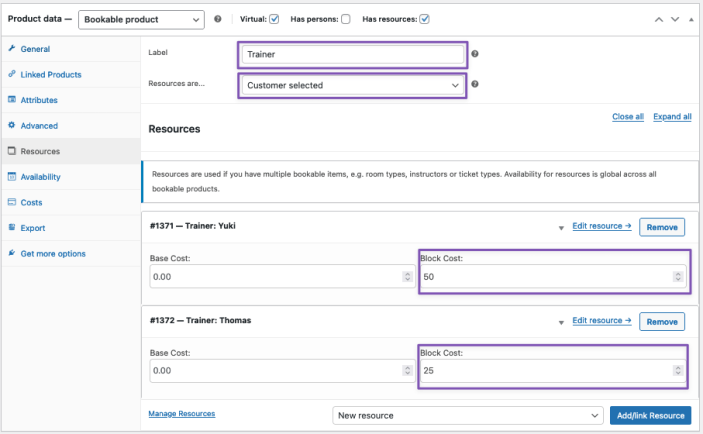
Task: Remove the Trainer: Yuki resource
Action: point(661,227)
